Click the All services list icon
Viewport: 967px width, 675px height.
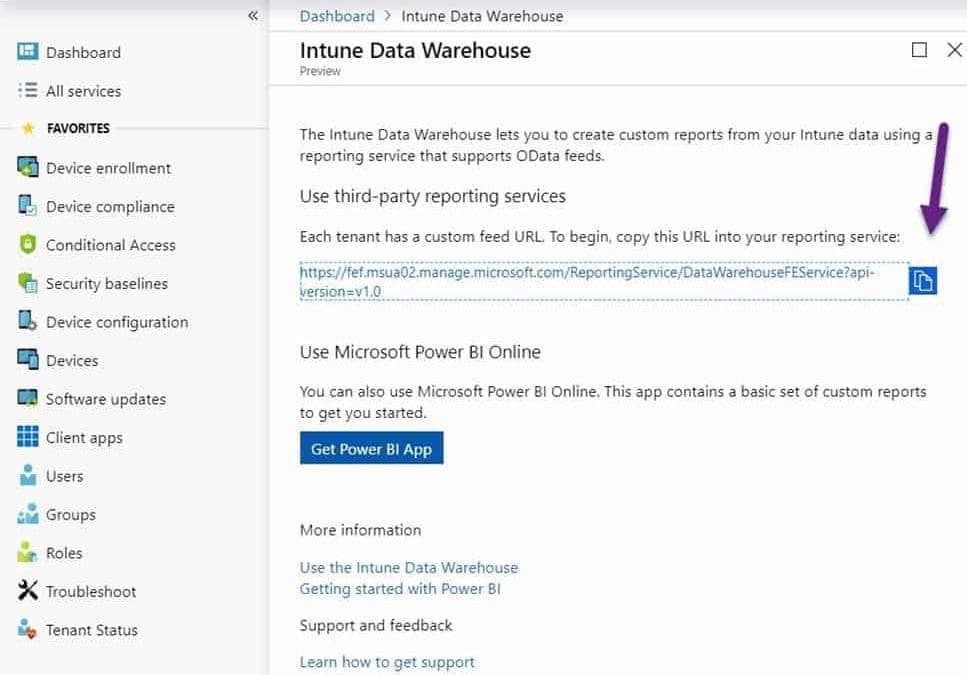tap(28, 91)
